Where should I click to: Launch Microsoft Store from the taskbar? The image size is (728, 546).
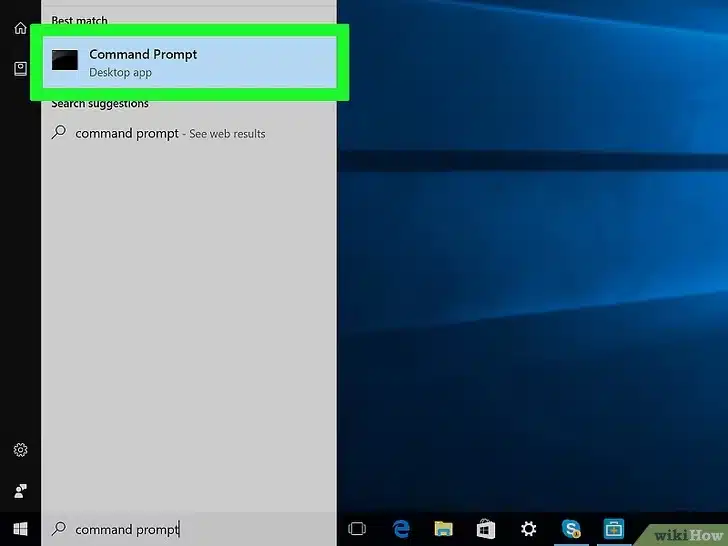pos(486,529)
